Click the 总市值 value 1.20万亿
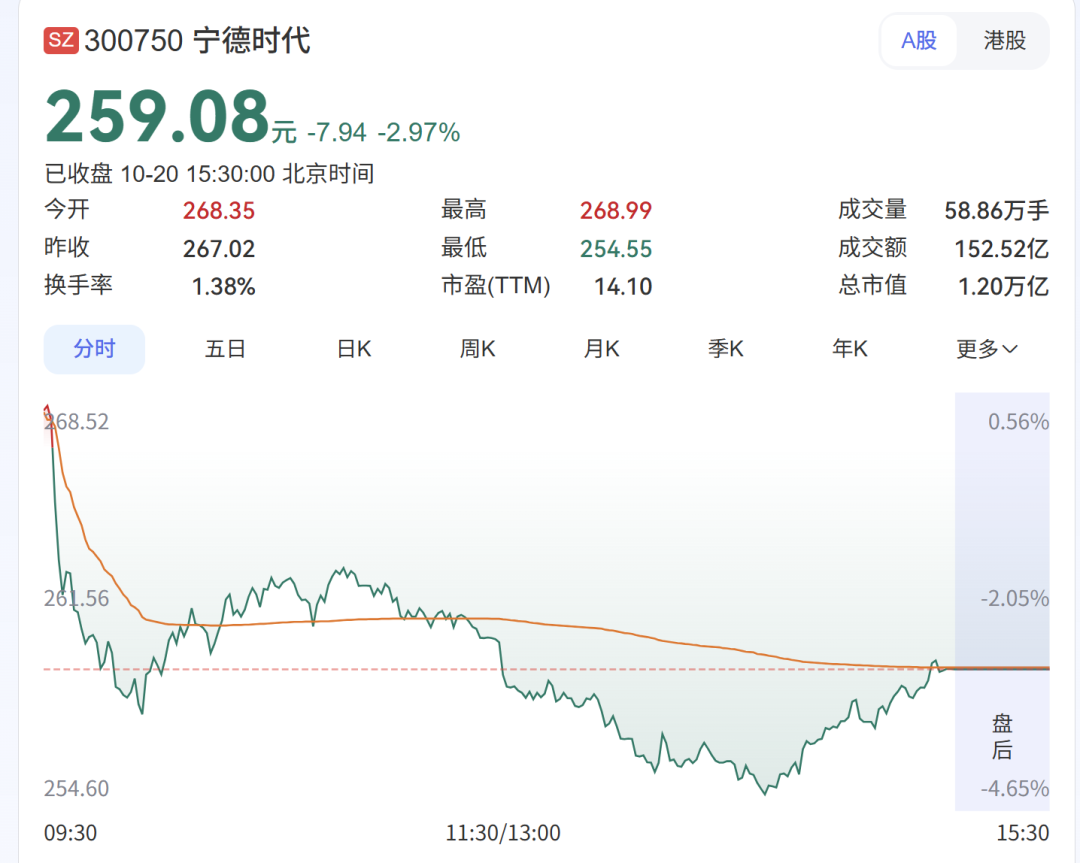The width and height of the screenshot is (1080, 863). point(1004,287)
